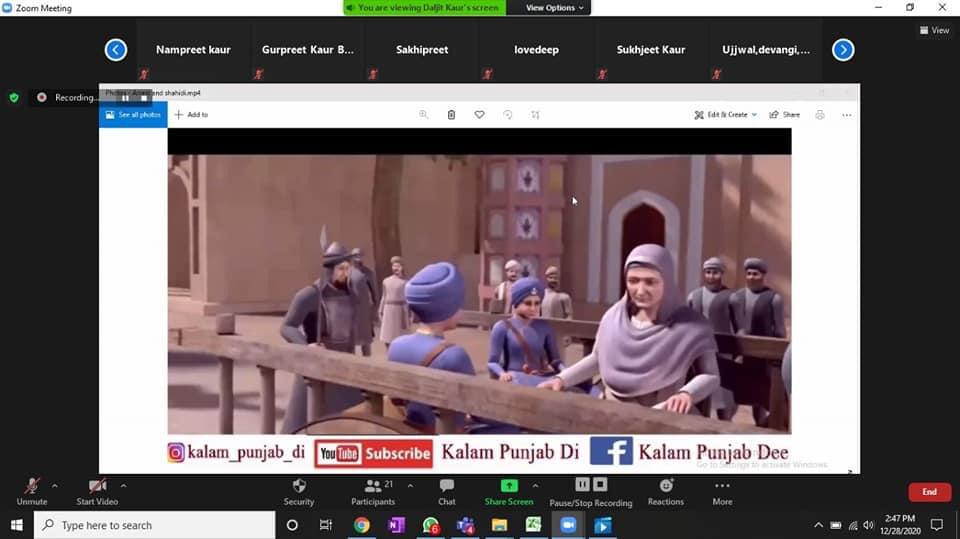Open the Windows Start menu
This screenshot has height=539, width=960.
pyautogui.click(x=17, y=525)
